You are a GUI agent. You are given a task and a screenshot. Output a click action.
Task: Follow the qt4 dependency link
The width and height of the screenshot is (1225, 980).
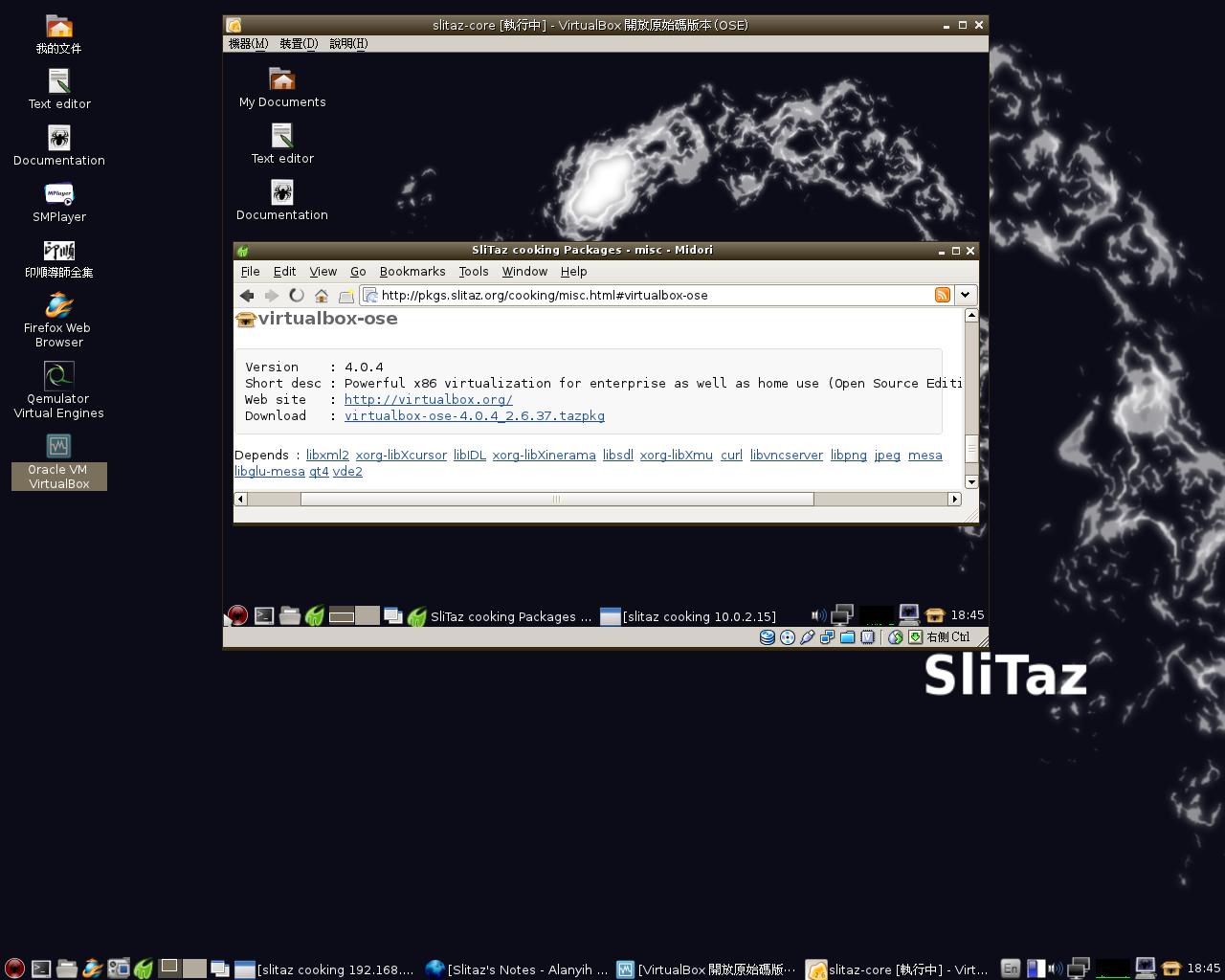pos(319,471)
